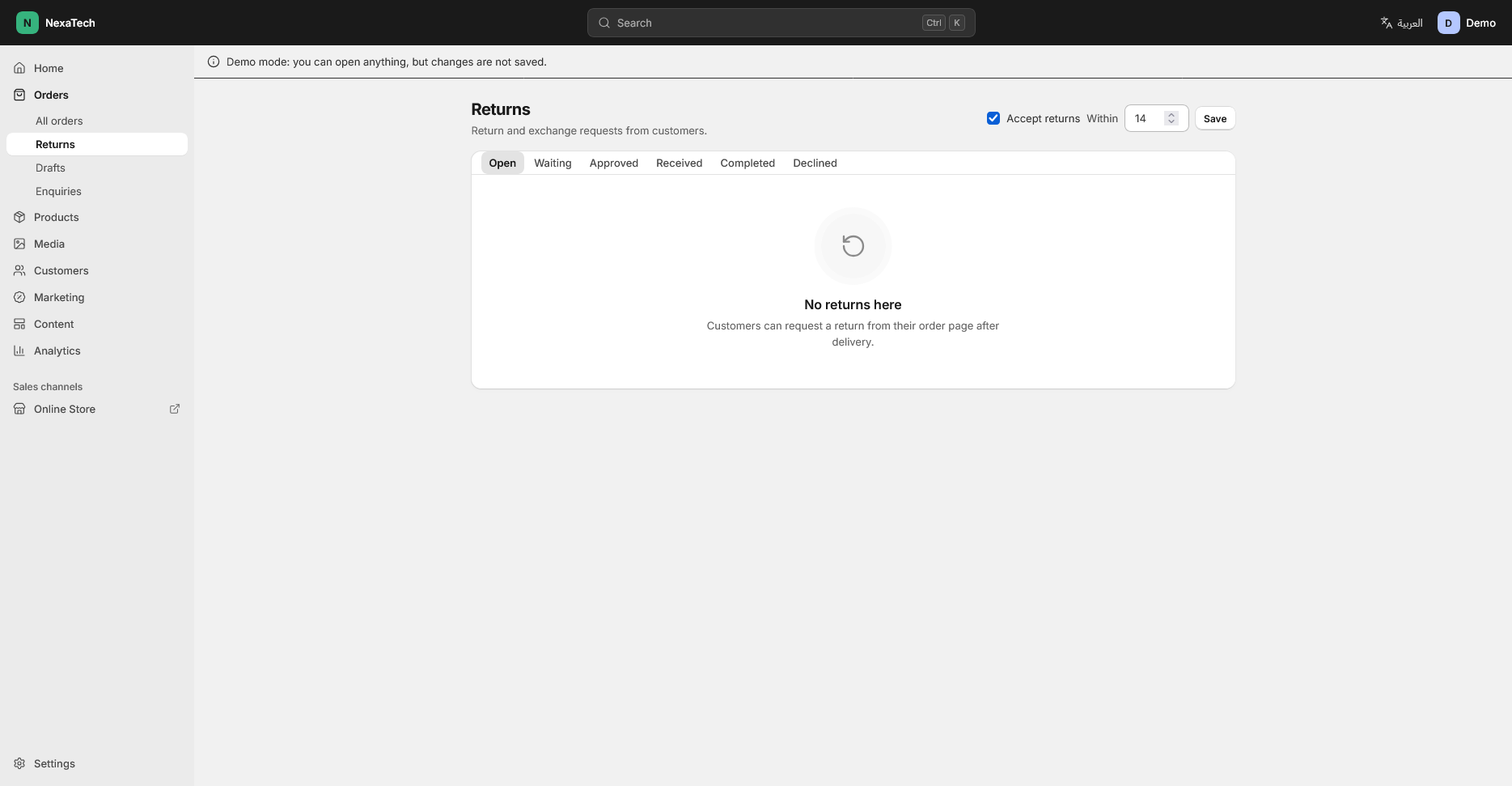Click the search magnifier icon
Viewport: 1512px width, 786px height.
pyautogui.click(x=604, y=23)
